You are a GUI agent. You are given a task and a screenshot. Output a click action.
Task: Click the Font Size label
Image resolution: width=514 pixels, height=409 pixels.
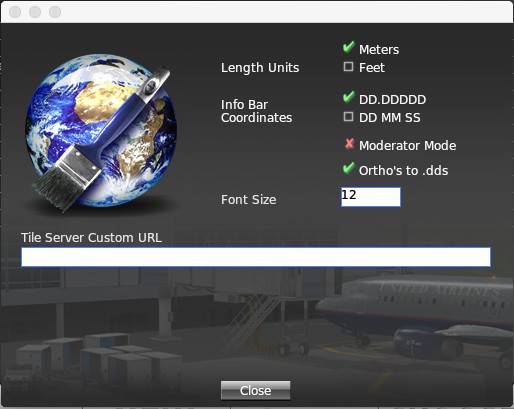click(249, 200)
